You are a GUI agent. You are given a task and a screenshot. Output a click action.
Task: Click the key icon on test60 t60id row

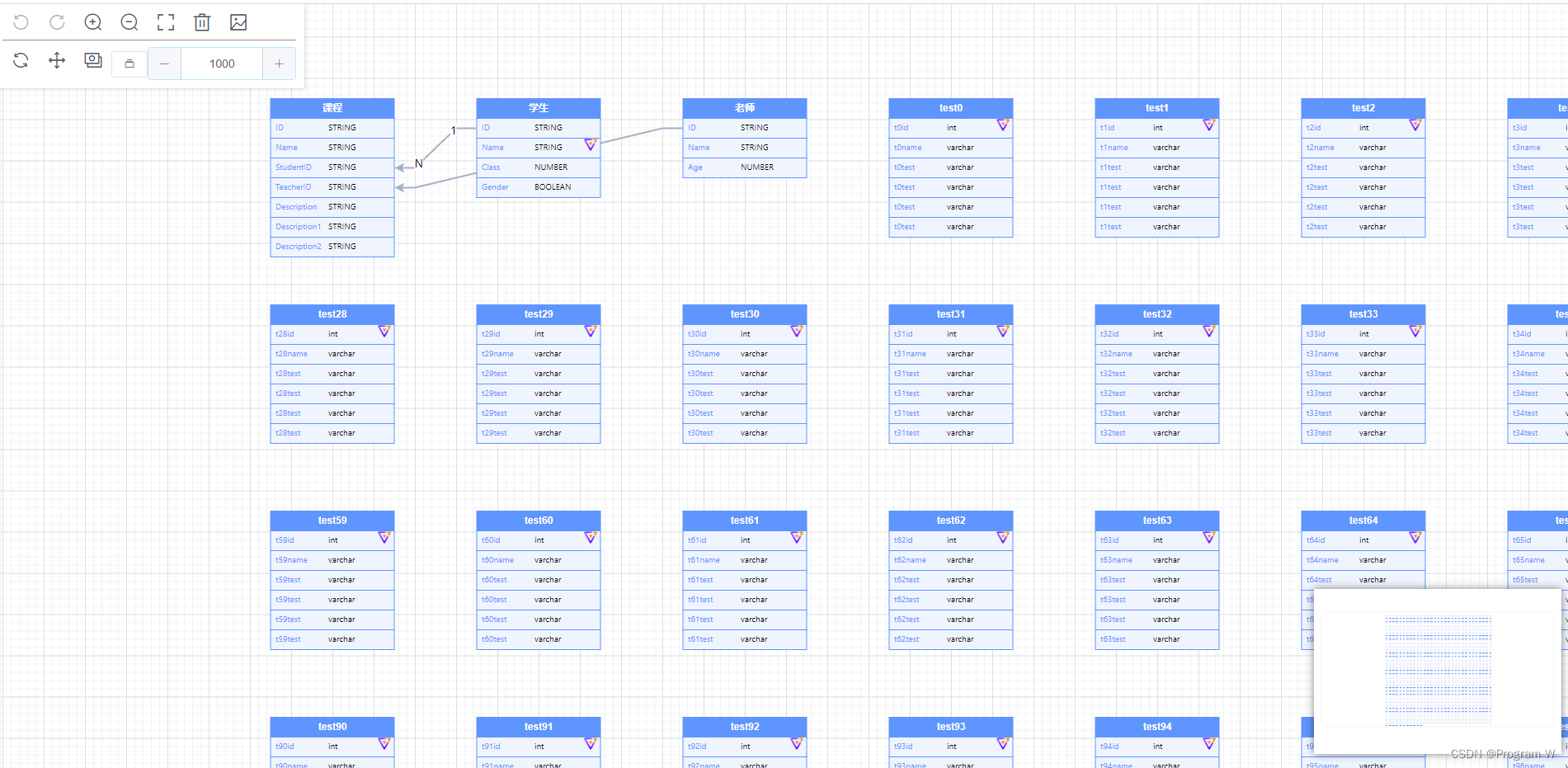(591, 538)
